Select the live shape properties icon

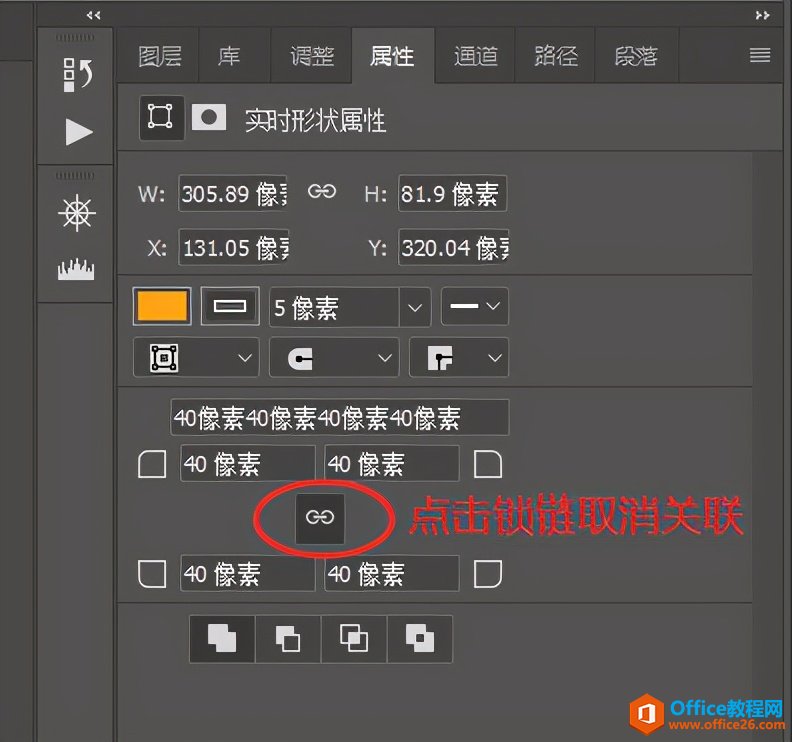tap(161, 117)
